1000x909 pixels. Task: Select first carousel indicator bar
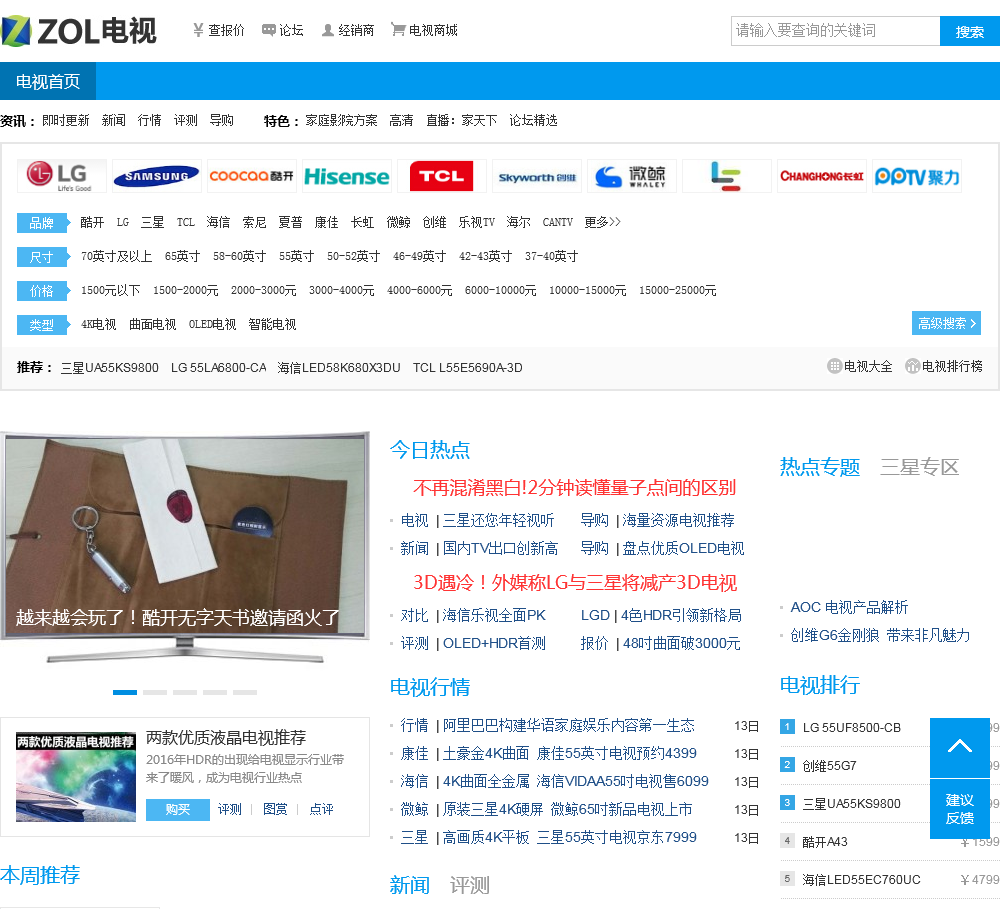(125, 692)
